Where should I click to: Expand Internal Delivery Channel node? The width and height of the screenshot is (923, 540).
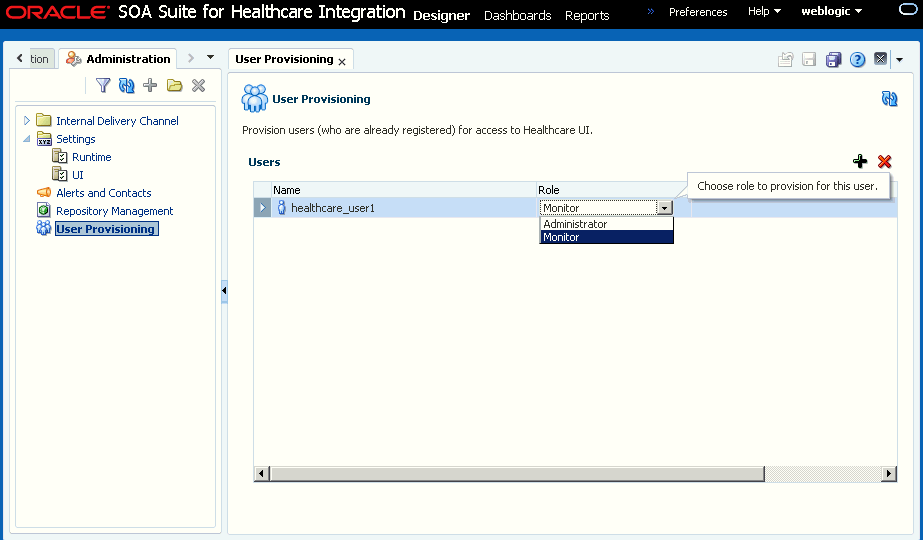click(26, 121)
